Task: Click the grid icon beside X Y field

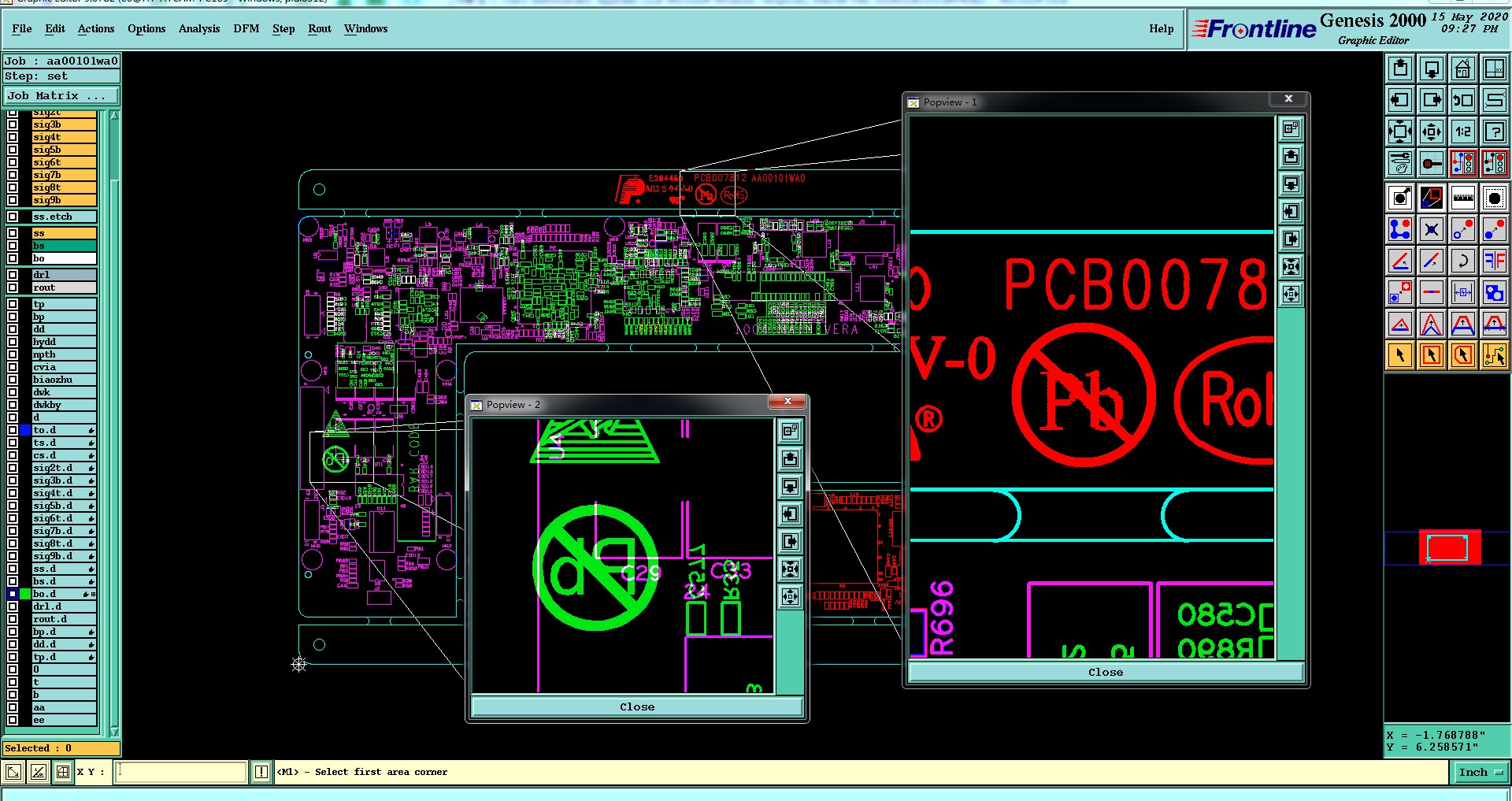Action: (x=63, y=772)
